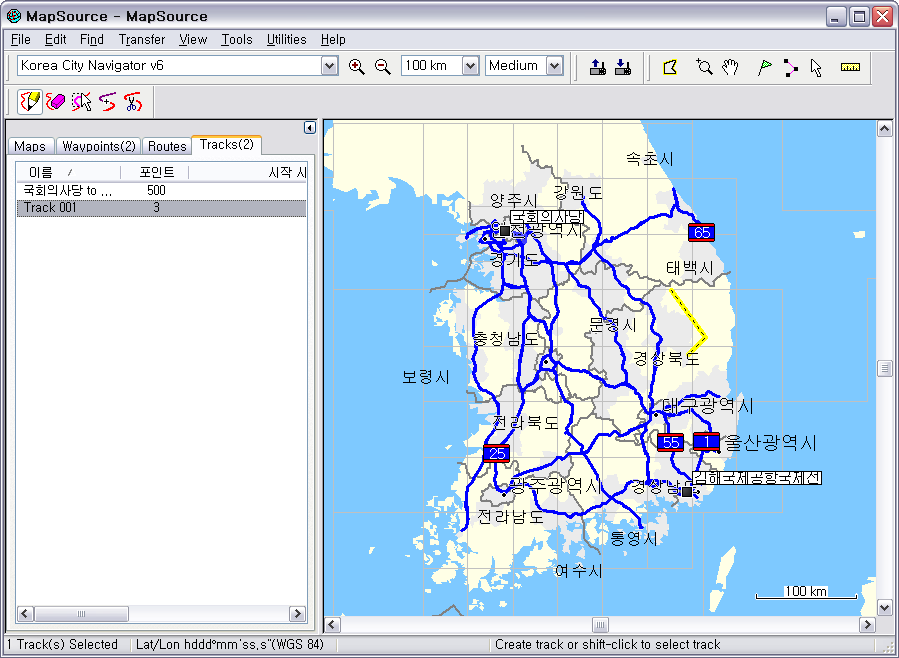The width and height of the screenshot is (899, 658).
Task: Sort tracks by 이름 column header
Action: pyautogui.click(x=68, y=172)
